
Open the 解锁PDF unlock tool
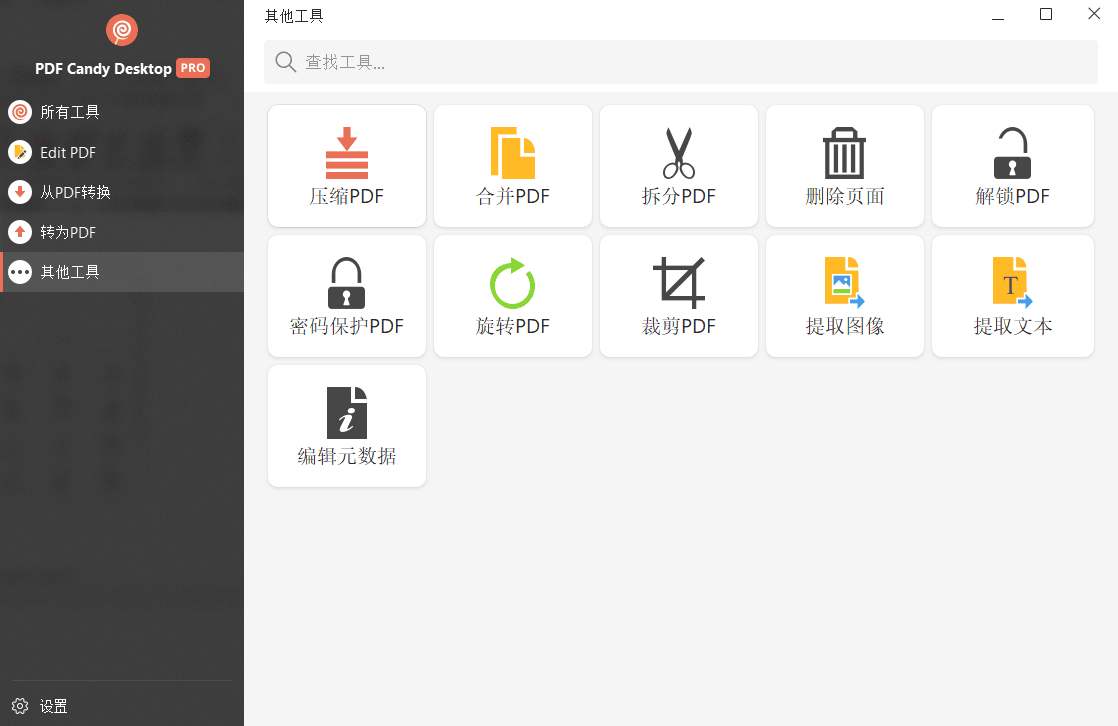[x=1011, y=165]
